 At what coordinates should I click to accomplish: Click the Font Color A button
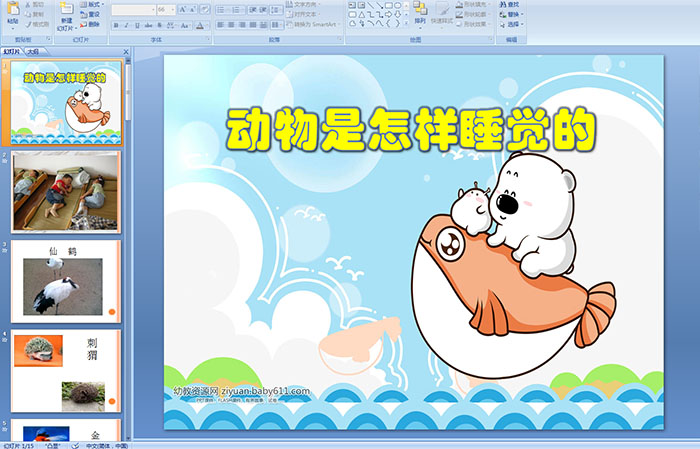click(x=200, y=26)
